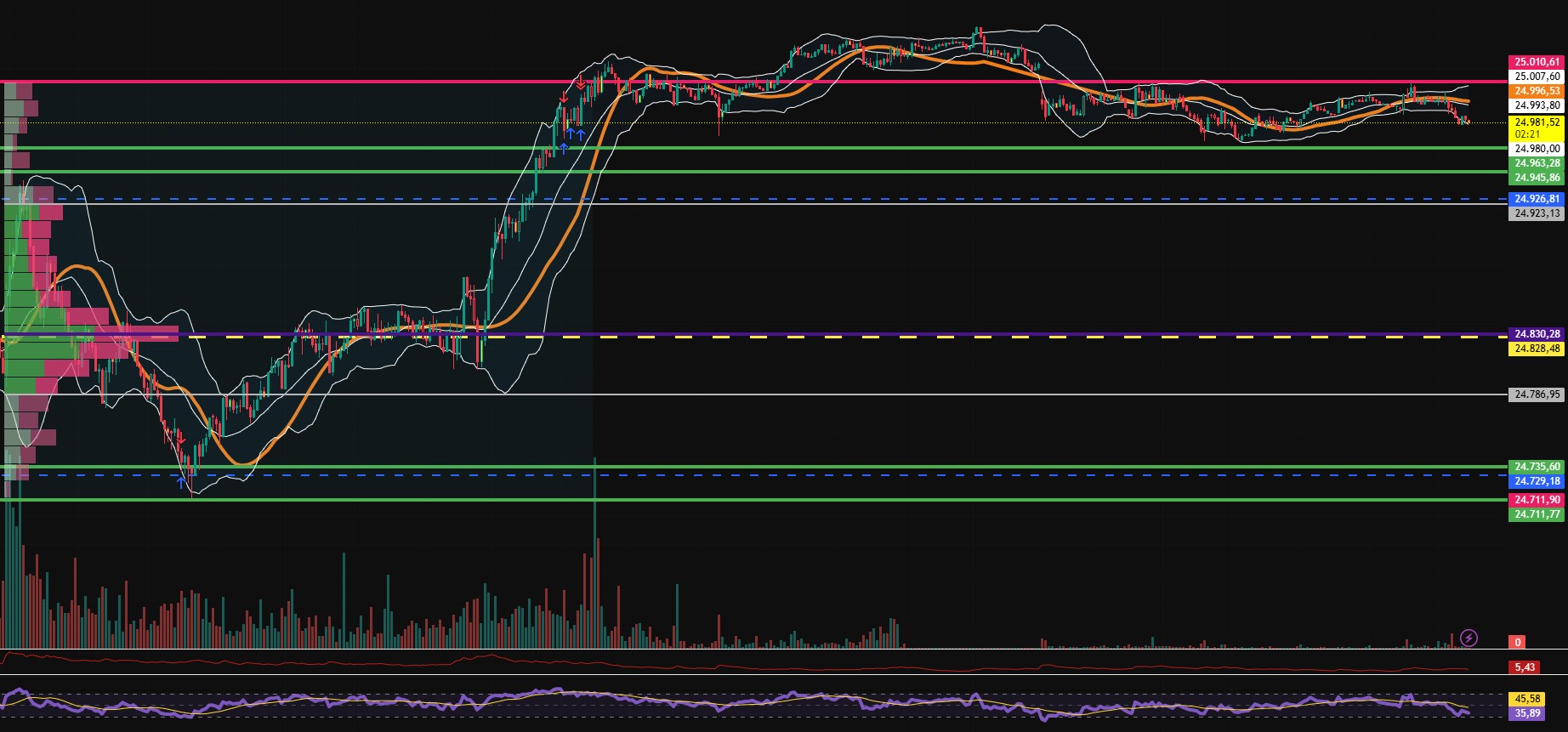Click the pink 25.010,61 price label

(x=1537, y=62)
